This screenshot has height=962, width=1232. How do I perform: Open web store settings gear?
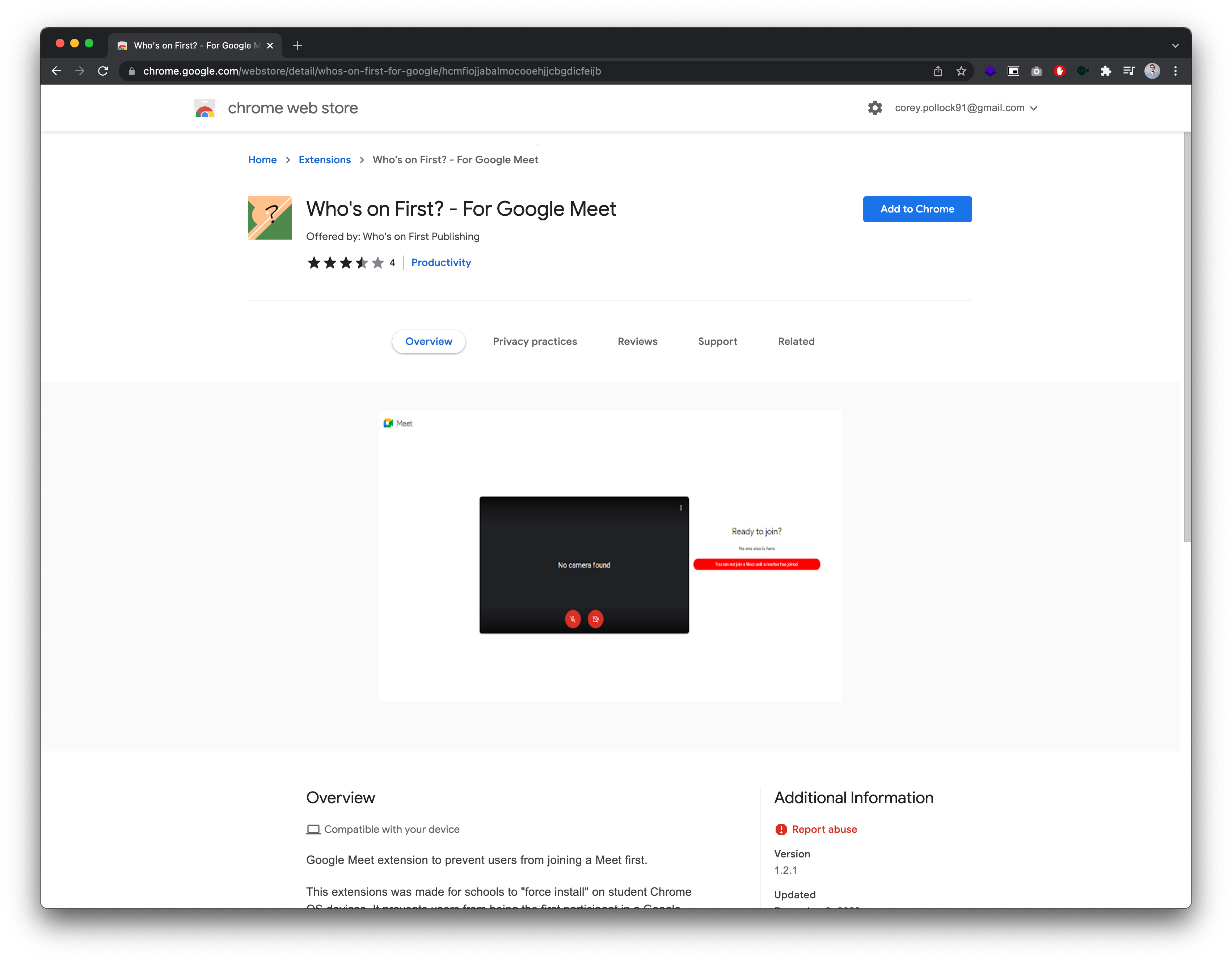click(x=875, y=108)
